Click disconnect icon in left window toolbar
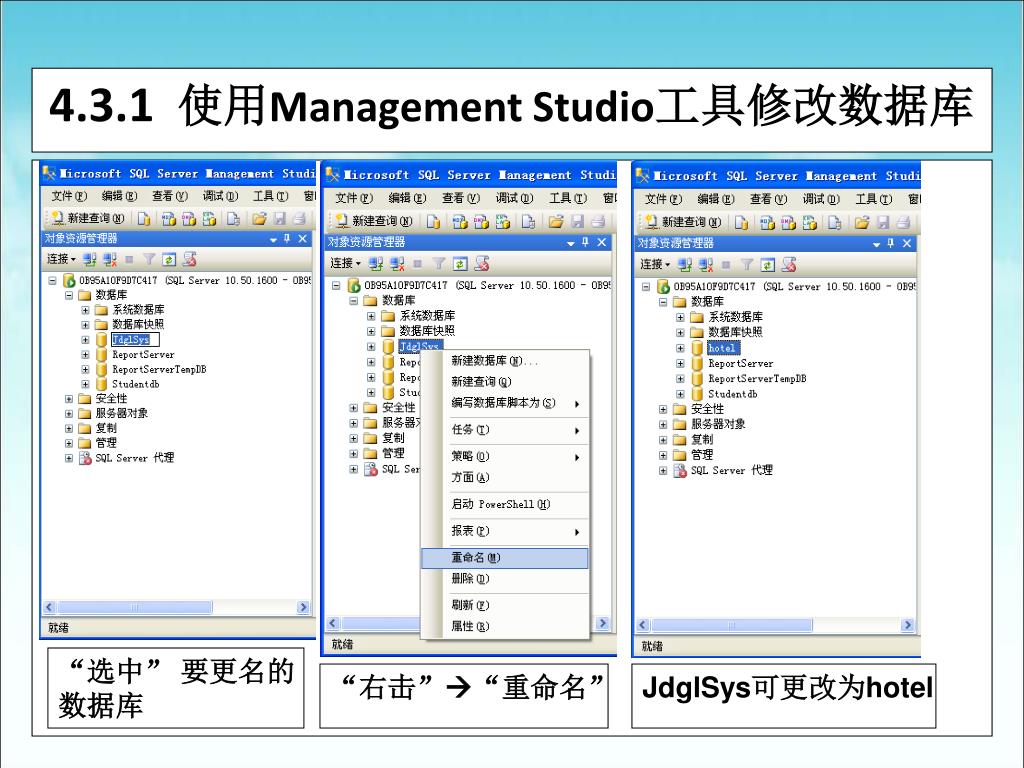This screenshot has width=1024, height=768. click(110, 260)
